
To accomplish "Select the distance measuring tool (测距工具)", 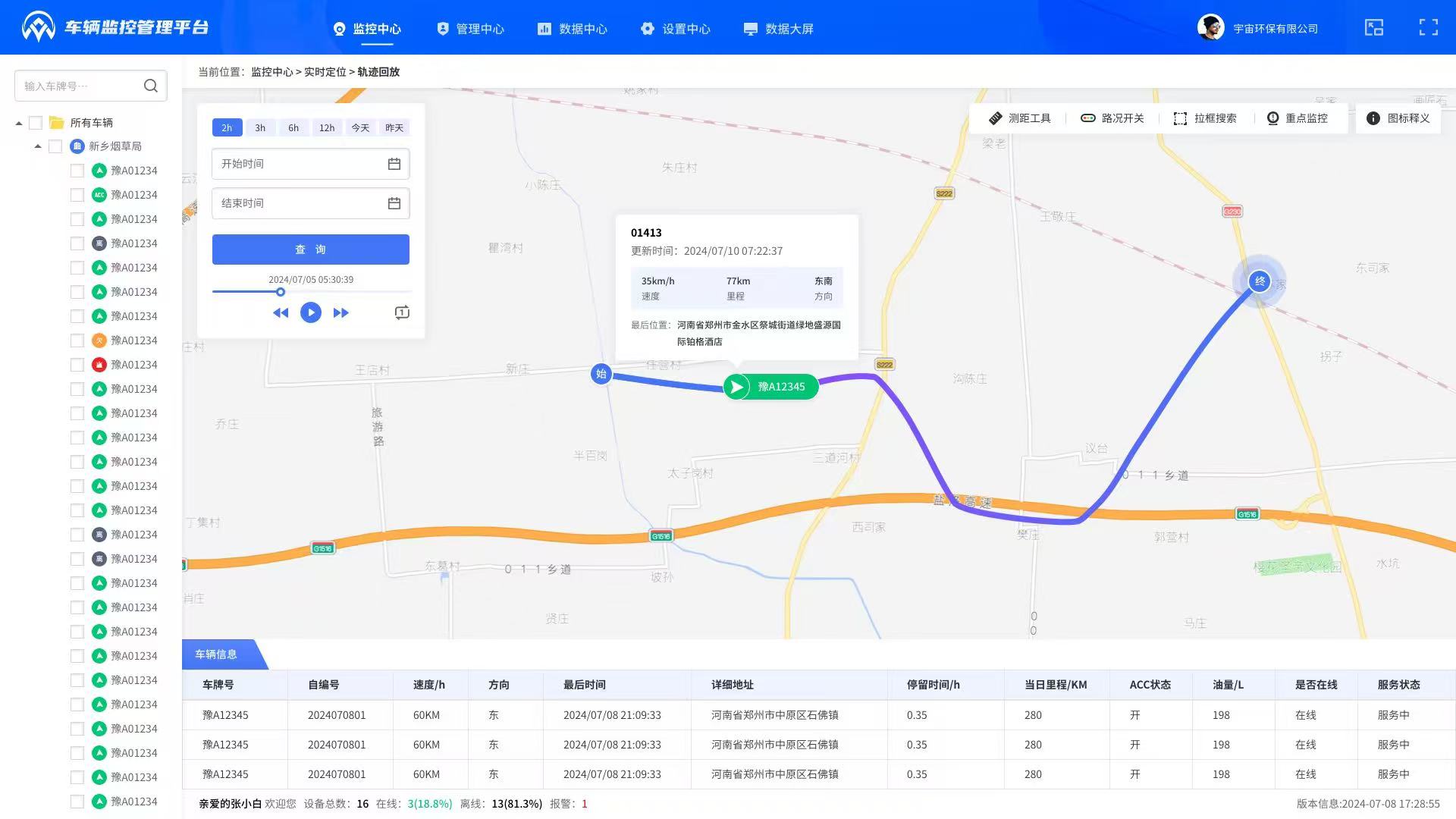I will 1019,118.
